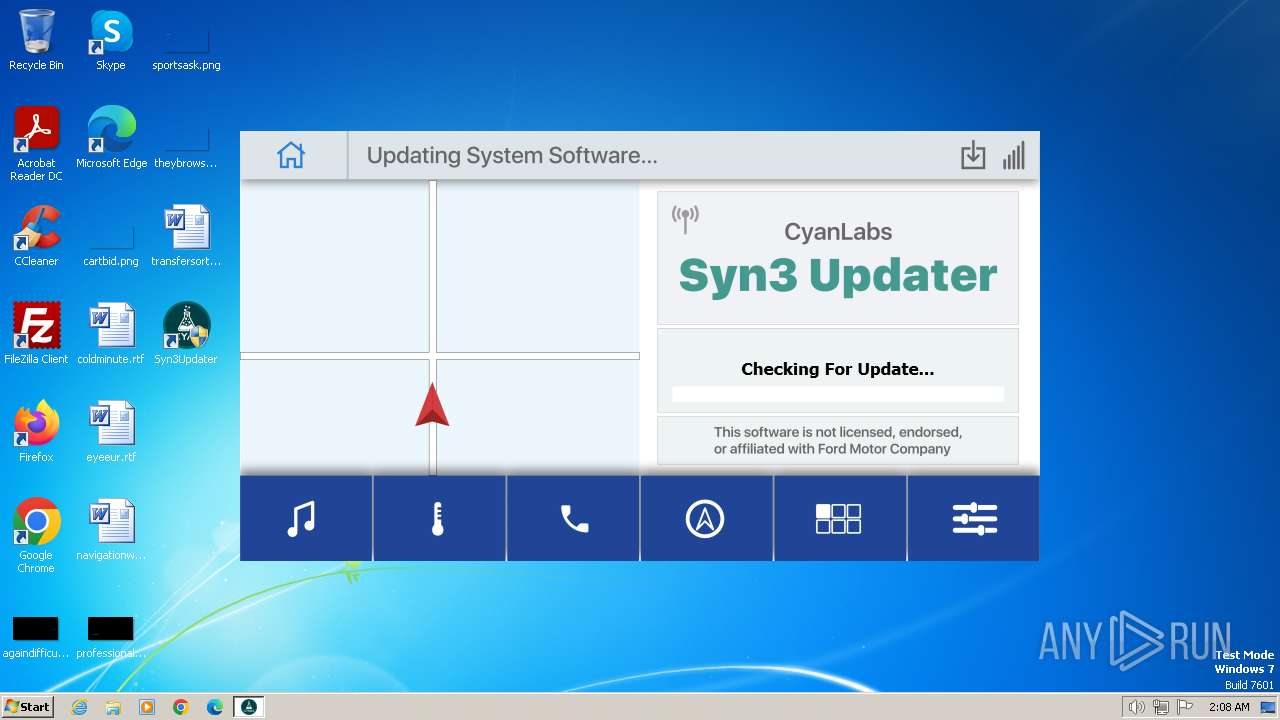Screen dimensions: 1280x720
Task: Click the volume speaker tray icon
Action: (x=1137, y=707)
